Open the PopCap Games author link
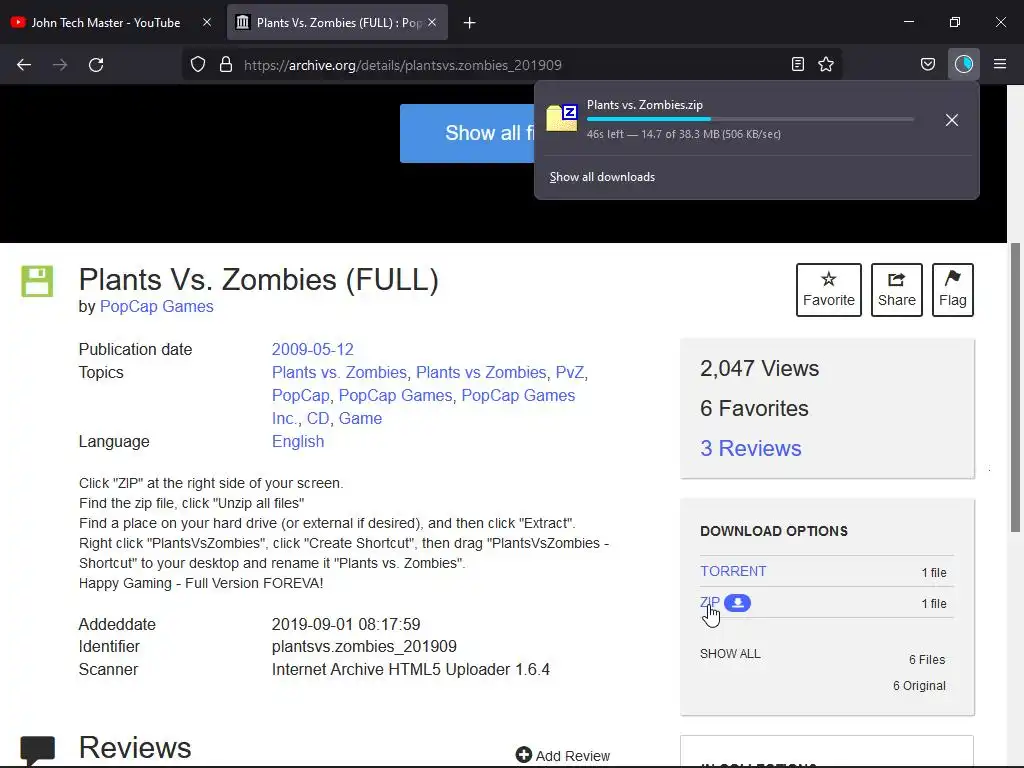Screen dimensions: 1024x768 tap(157, 306)
